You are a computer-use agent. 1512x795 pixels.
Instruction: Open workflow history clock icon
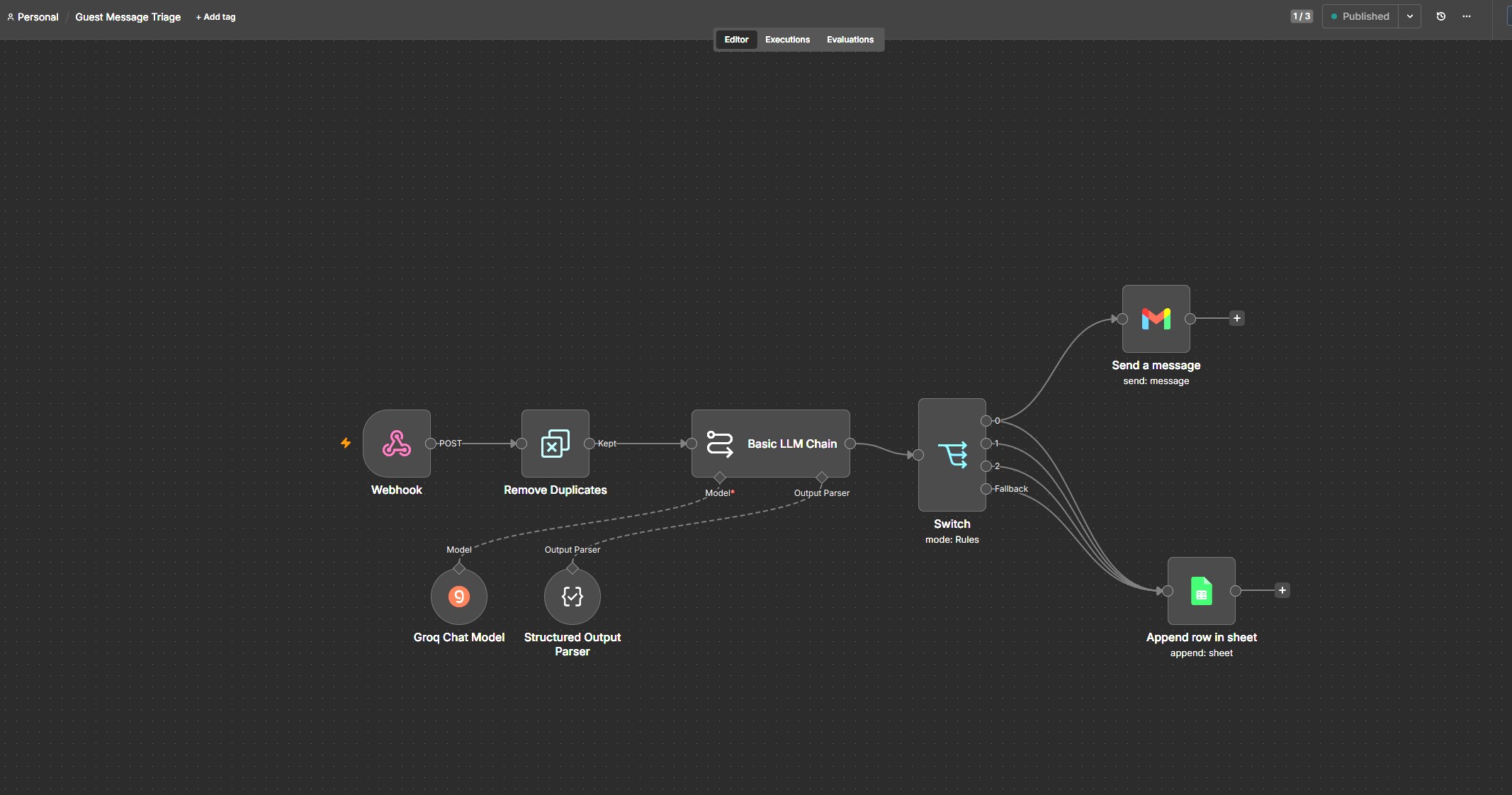click(1441, 16)
